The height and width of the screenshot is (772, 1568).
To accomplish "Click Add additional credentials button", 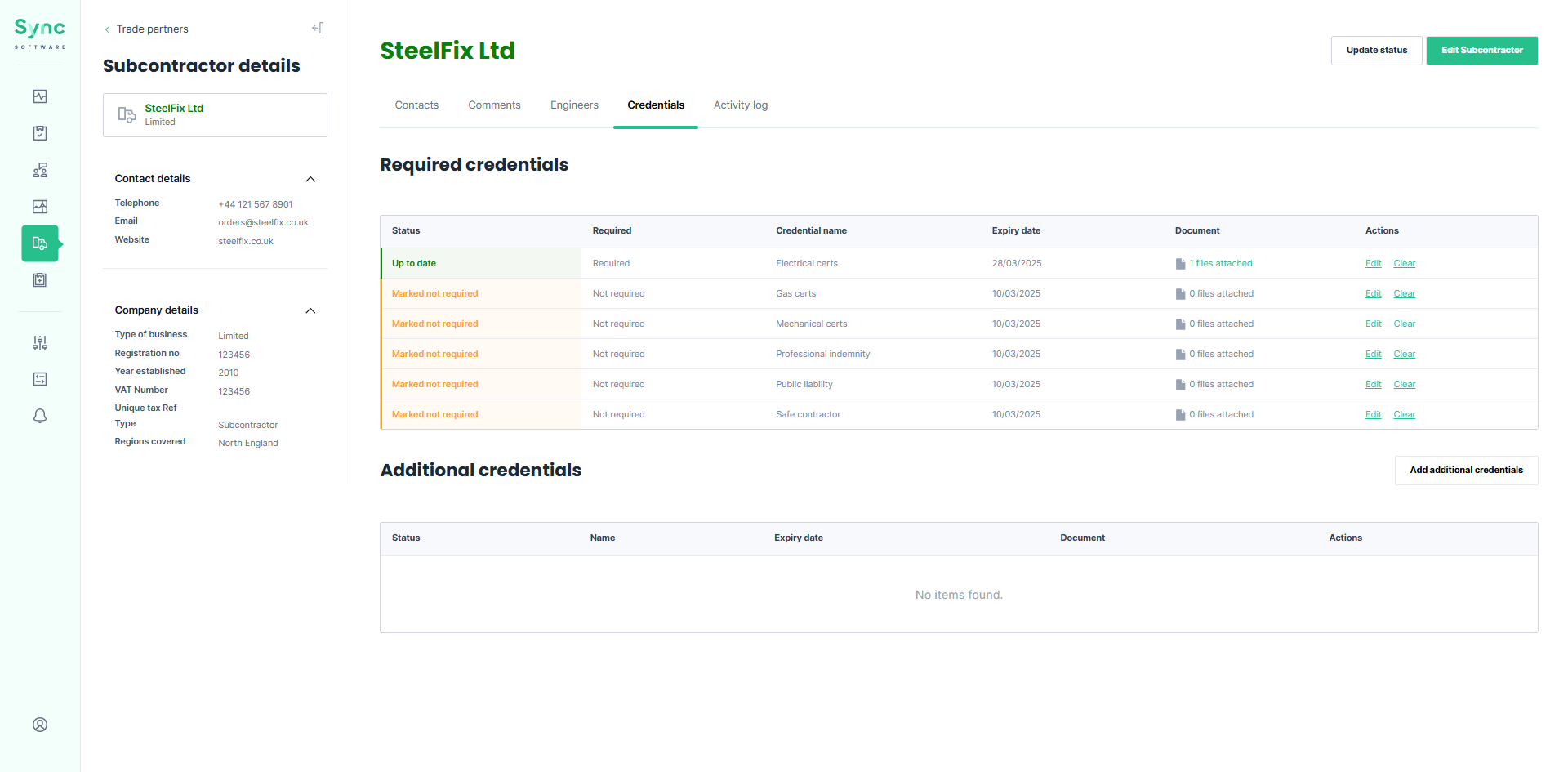I will point(1466,471).
